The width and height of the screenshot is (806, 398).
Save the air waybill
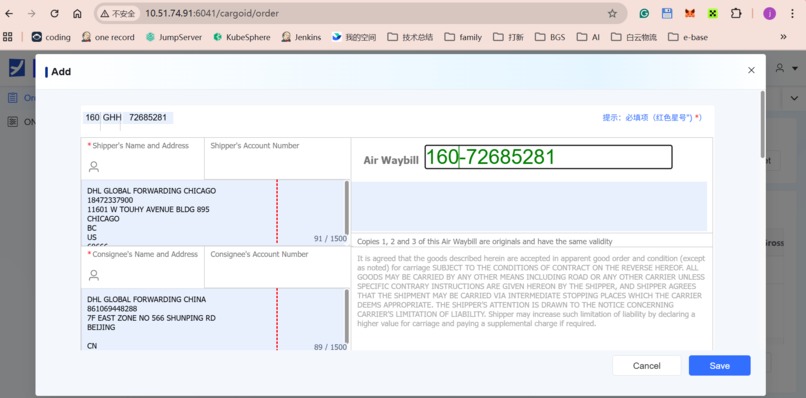719,366
